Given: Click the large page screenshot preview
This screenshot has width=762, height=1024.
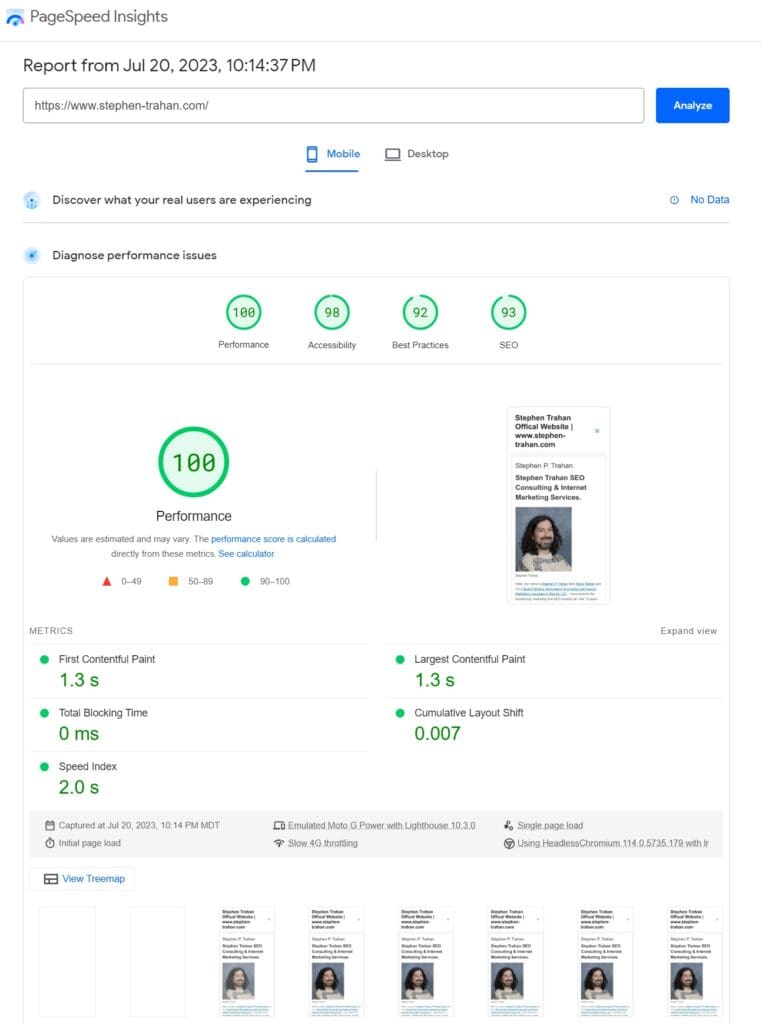Looking at the screenshot, I should [x=558, y=505].
